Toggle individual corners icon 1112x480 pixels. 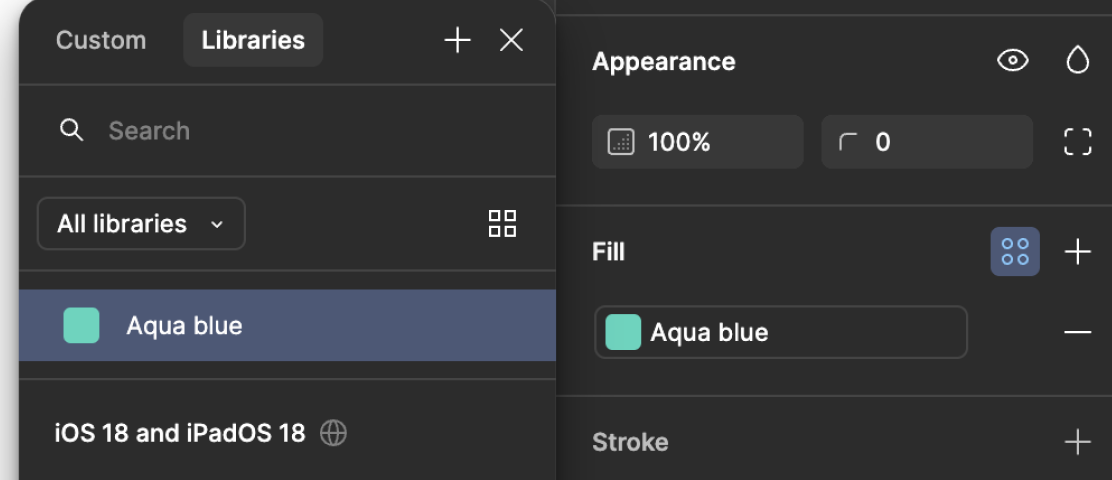(x=1077, y=142)
